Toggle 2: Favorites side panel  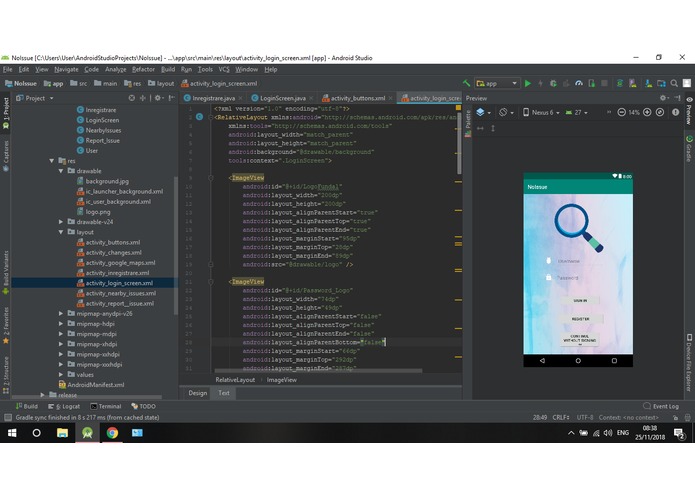pos(6,326)
